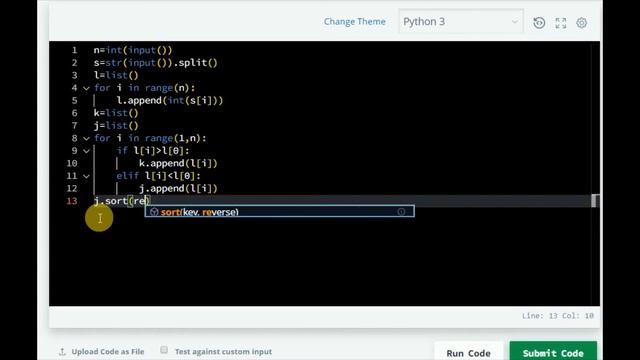Click line number 1 in gutter

point(74,50)
